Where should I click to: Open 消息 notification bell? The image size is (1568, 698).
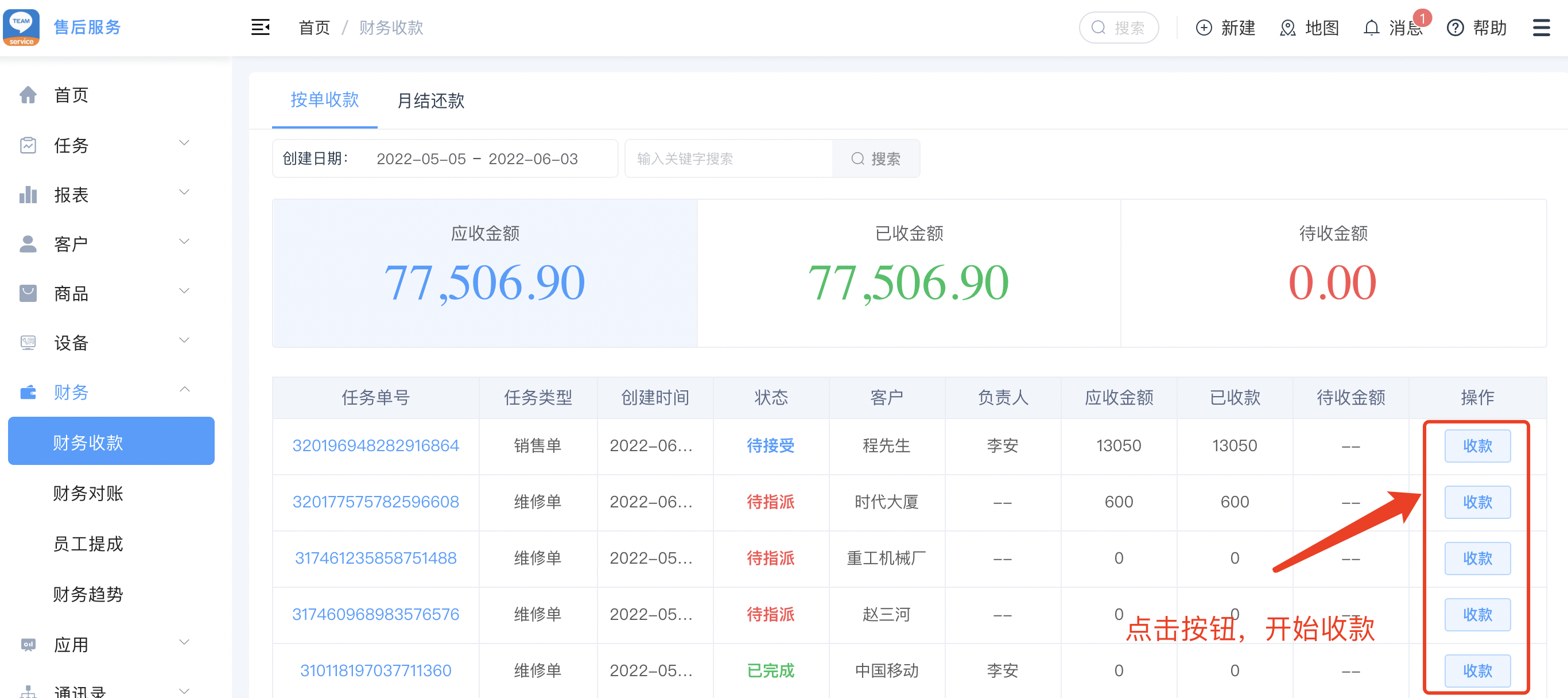click(1371, 28)
